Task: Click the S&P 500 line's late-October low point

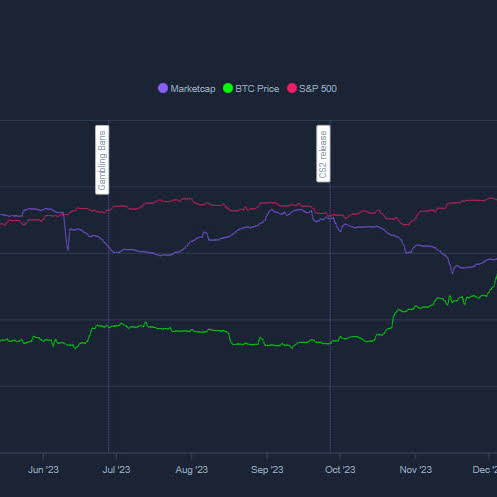Action: click(x=406, y=225)
